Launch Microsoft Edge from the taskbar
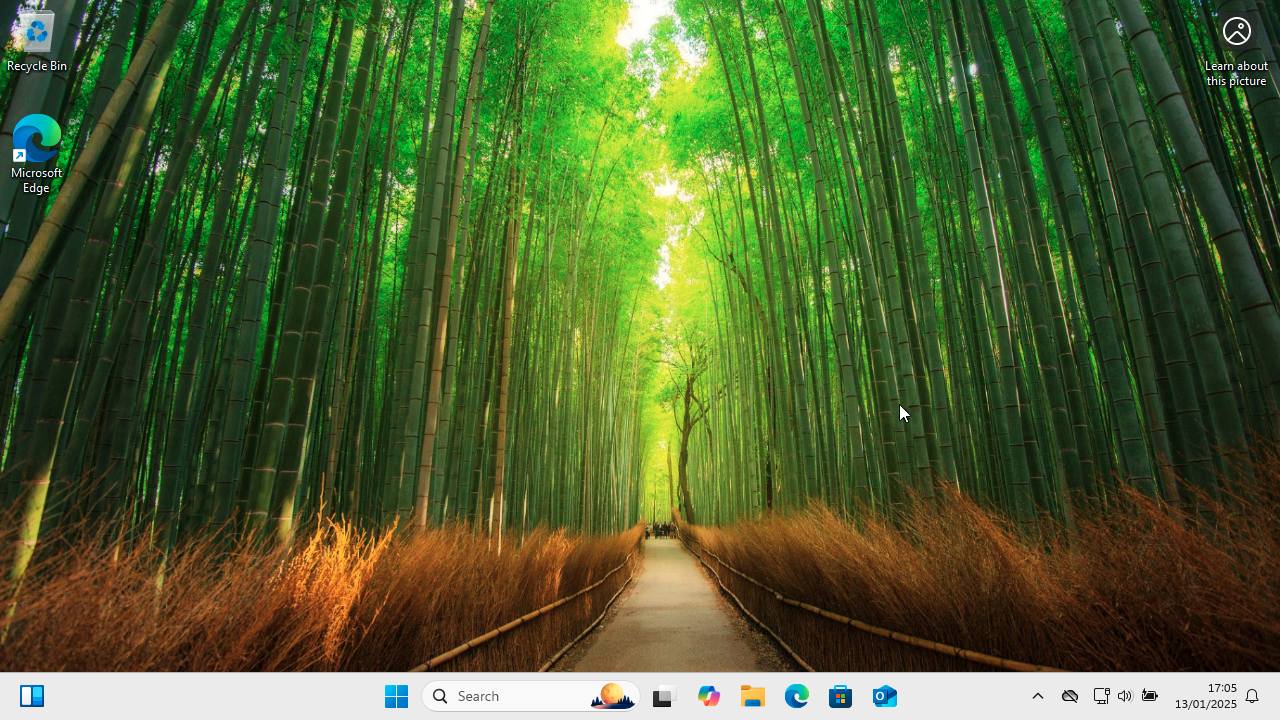Viewport: 1280px width, 720px height. point(796,695)
